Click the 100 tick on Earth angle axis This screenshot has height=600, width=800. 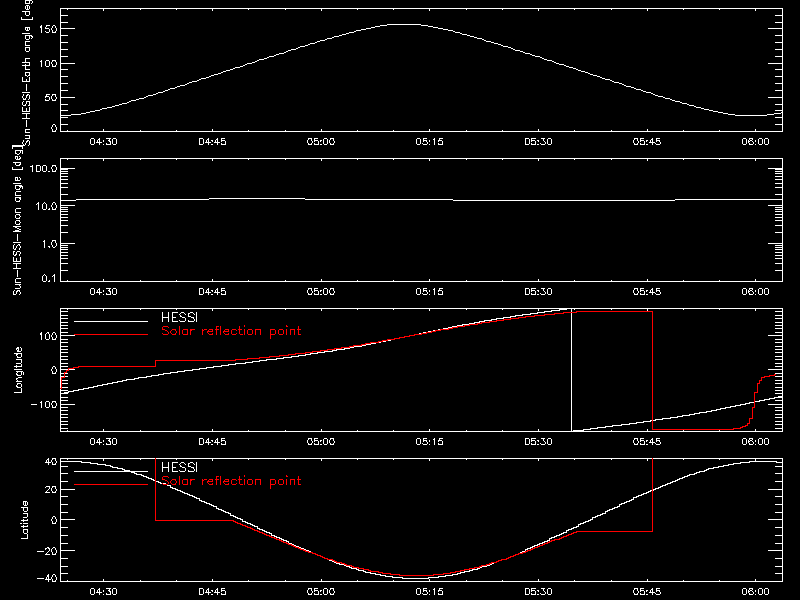coord(50,64)
